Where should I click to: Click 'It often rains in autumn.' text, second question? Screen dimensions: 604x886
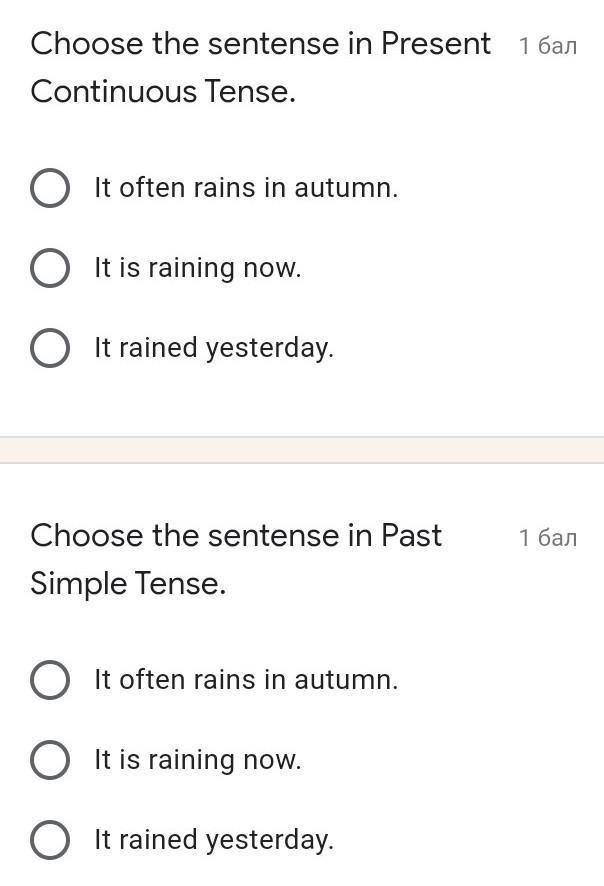[246, 680]
